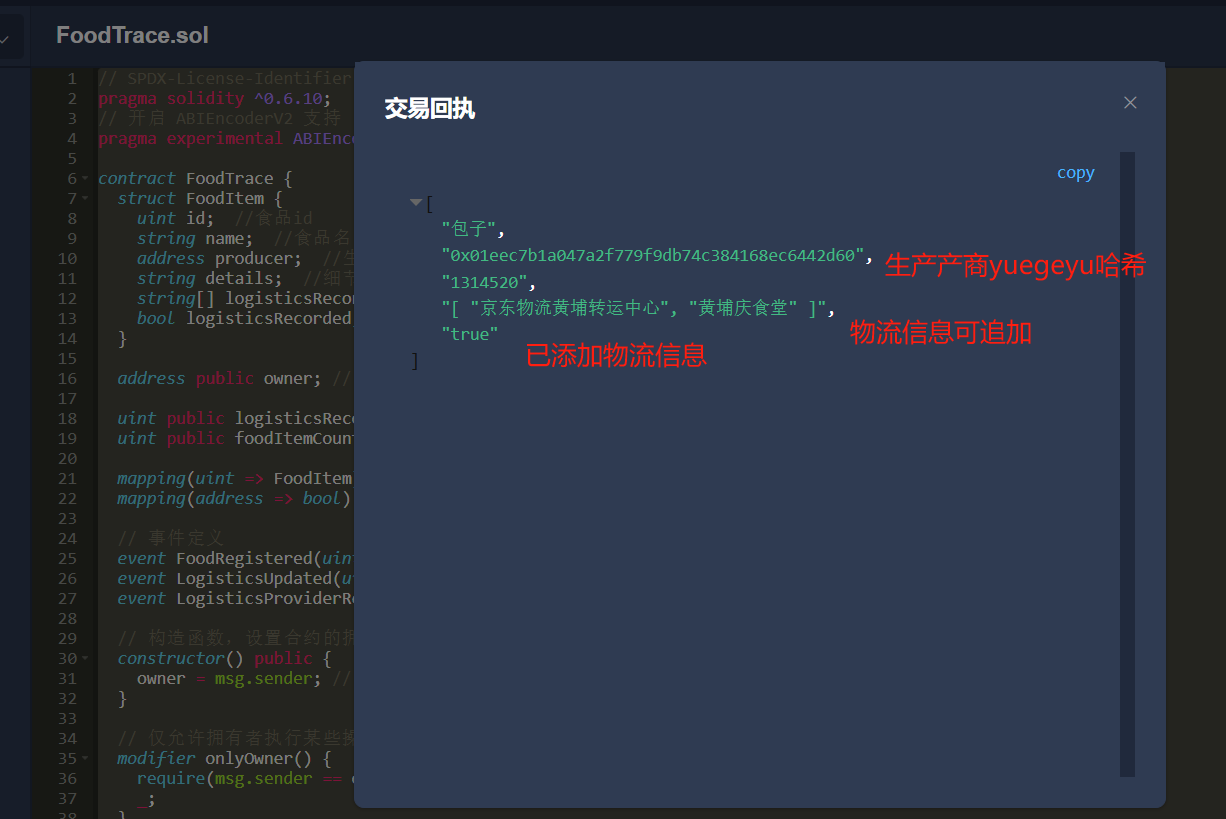Click the copy link in the receipt

1076,173
